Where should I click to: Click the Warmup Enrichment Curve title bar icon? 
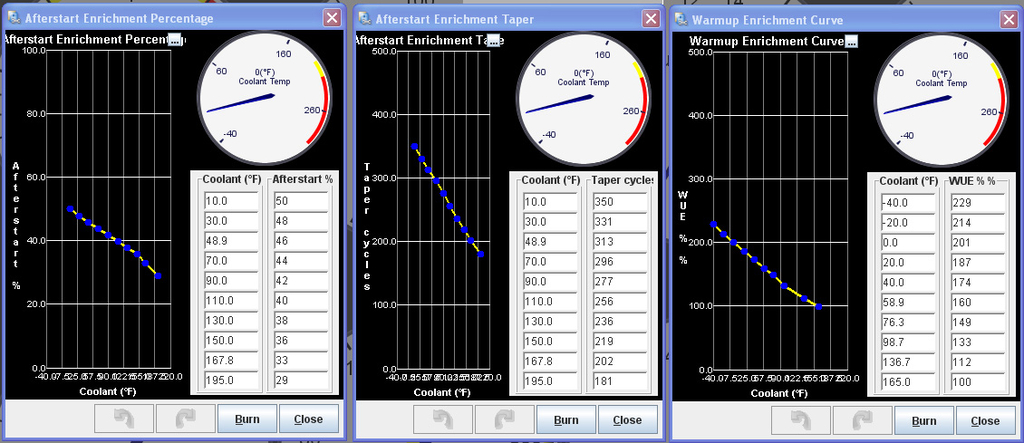[x=681, y=19]
